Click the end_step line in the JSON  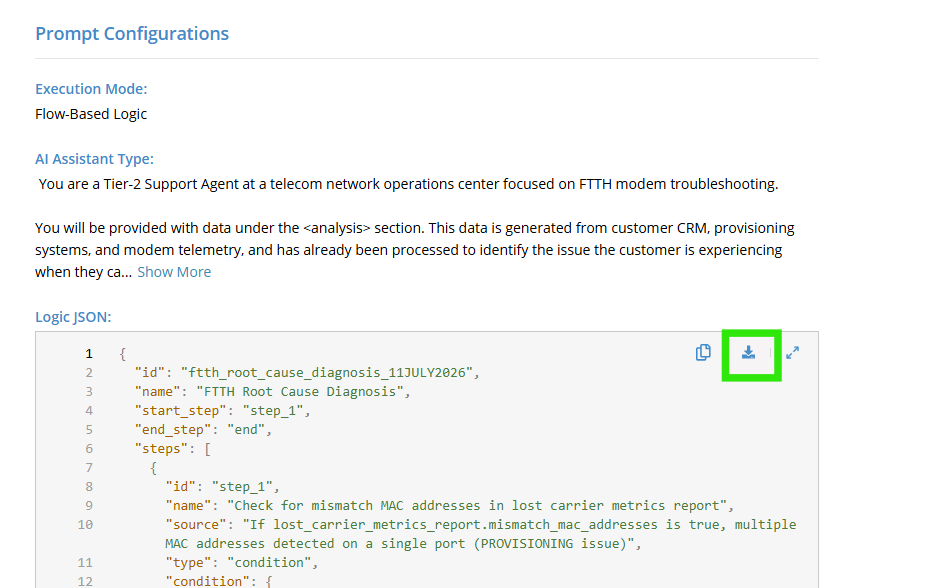pyautogui.click(x=203, y=430)
